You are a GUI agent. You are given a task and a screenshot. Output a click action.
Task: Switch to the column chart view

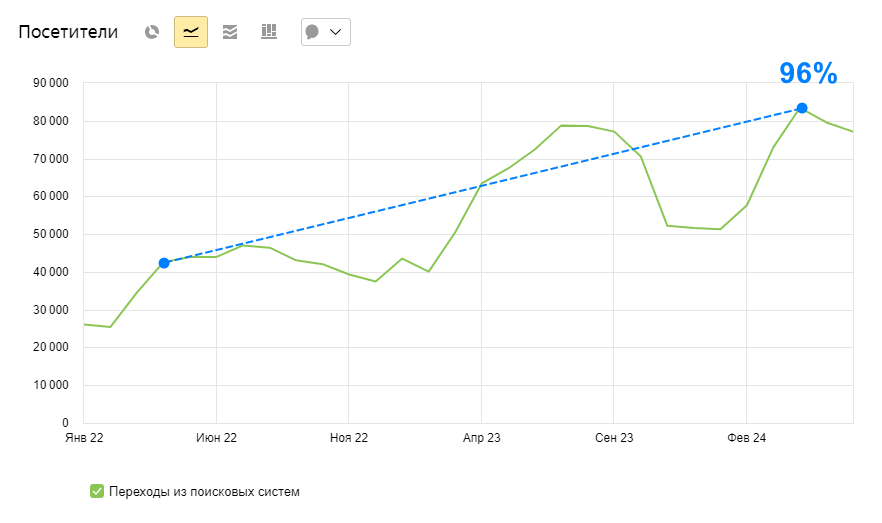(x=268, y=32)
